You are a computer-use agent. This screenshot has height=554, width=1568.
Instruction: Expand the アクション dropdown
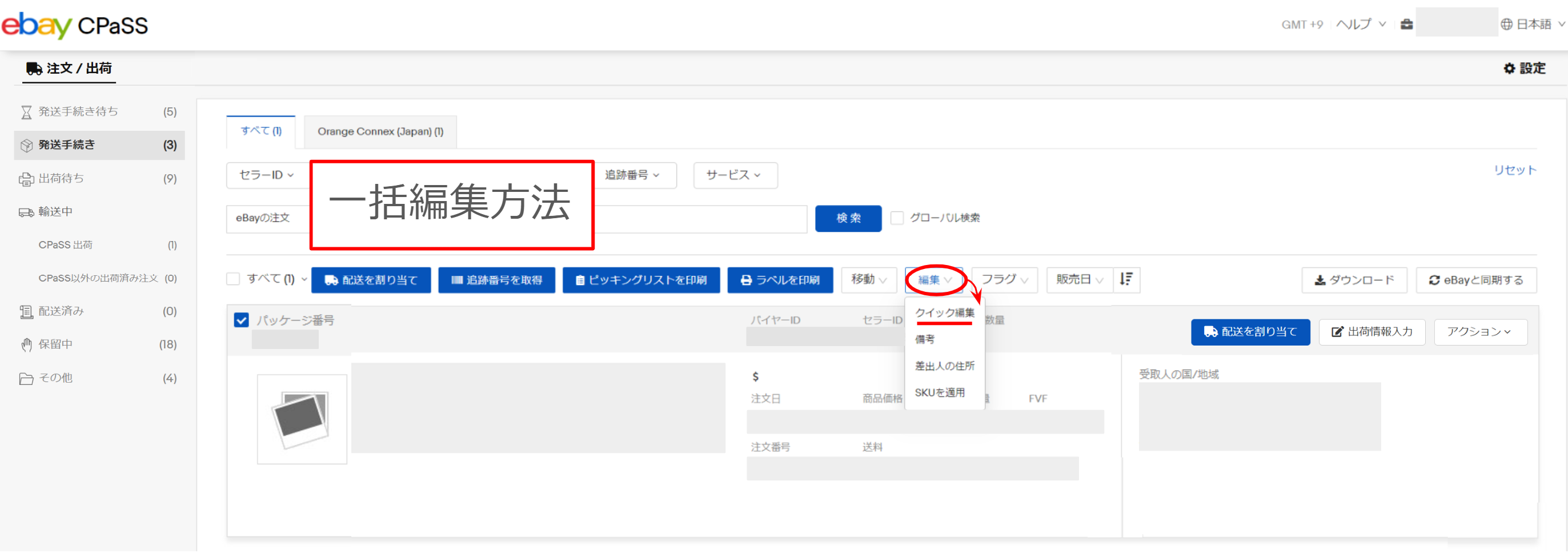(x=1479, y=332)
